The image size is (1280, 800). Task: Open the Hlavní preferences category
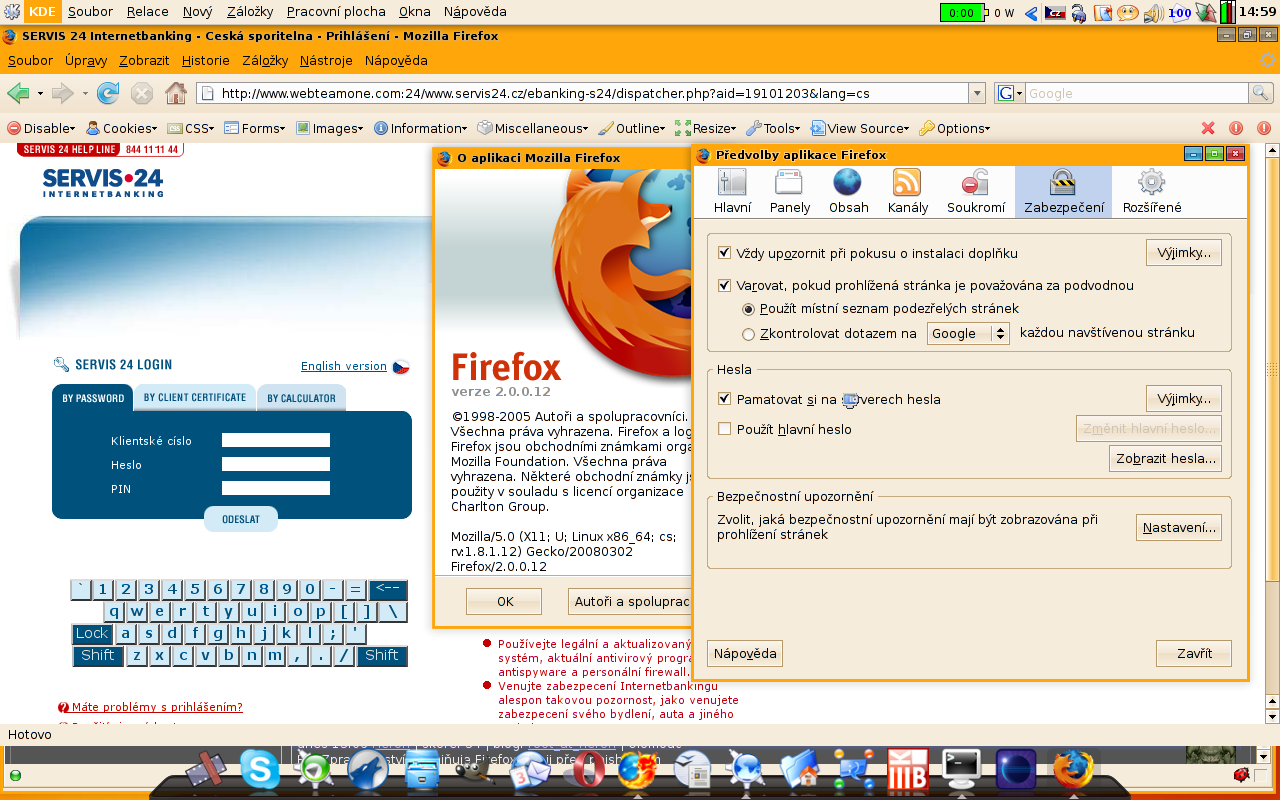(733, 191)
